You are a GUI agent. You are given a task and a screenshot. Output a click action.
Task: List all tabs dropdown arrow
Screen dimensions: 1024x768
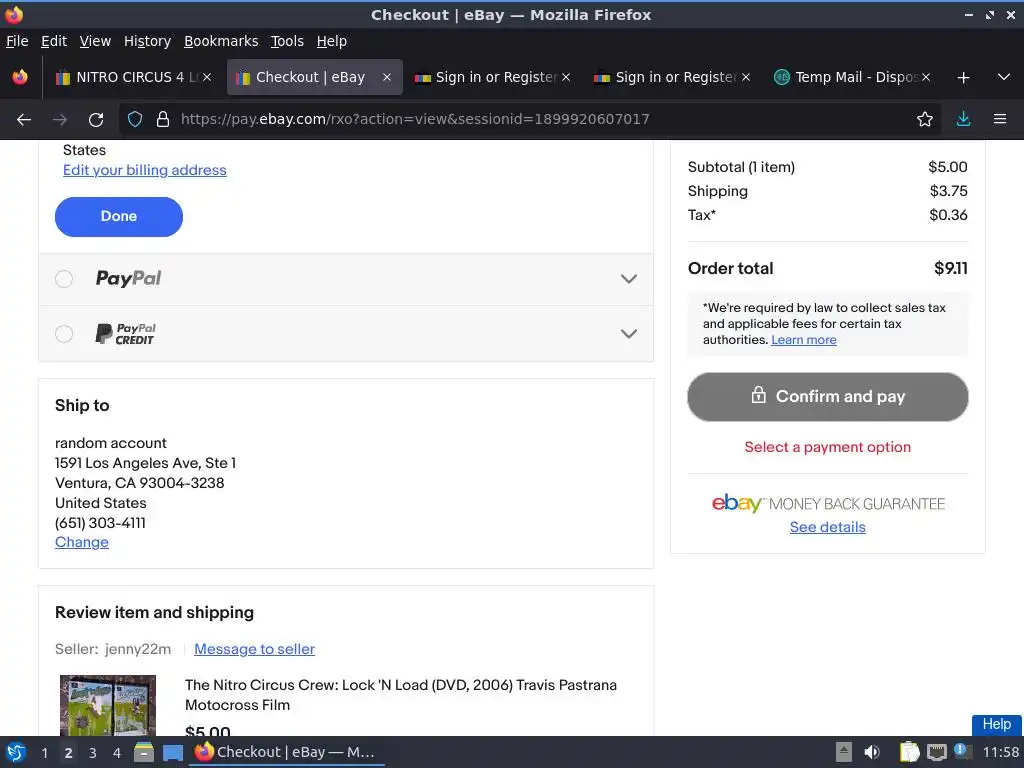[x=1004, y=77]
